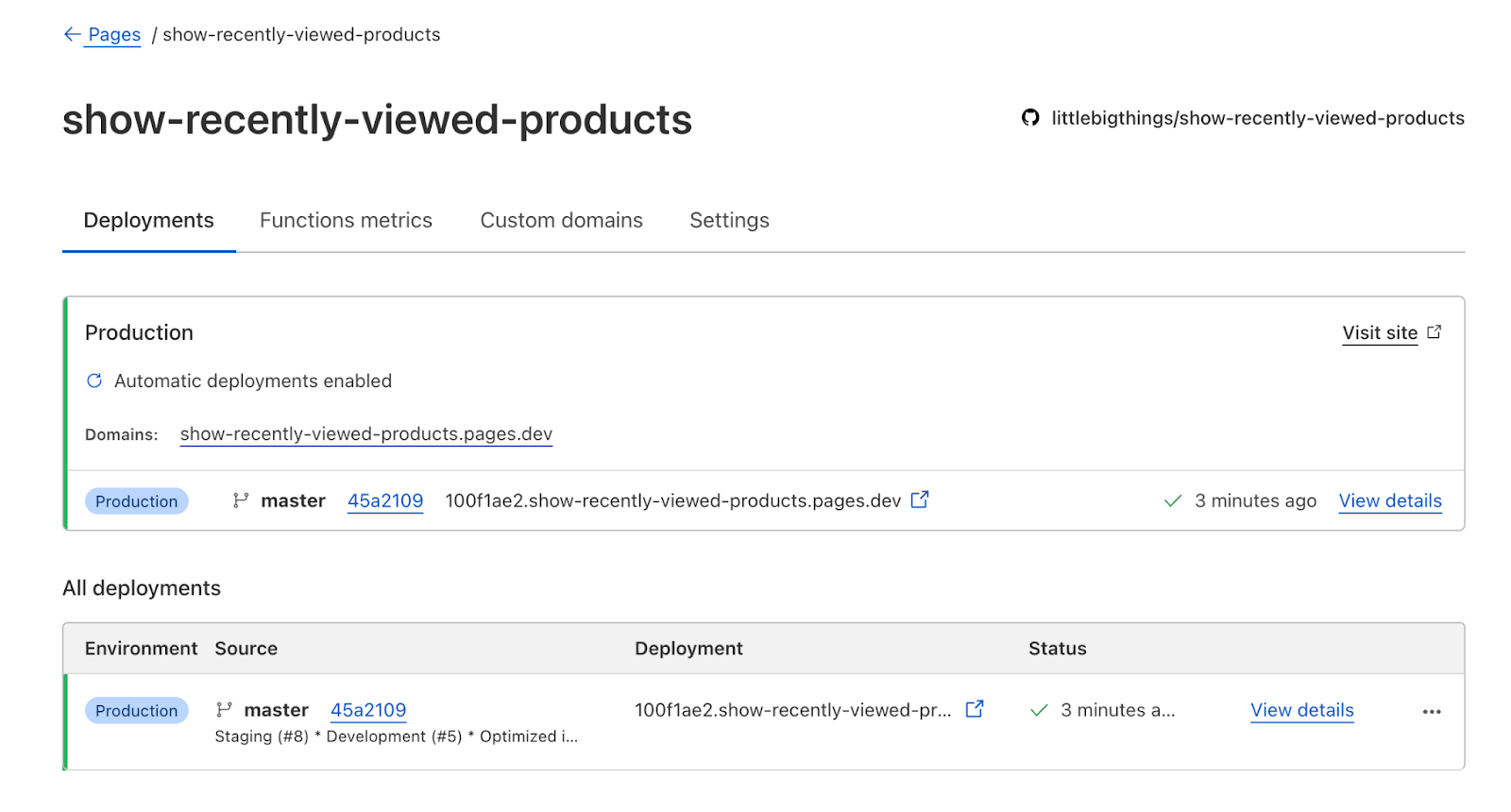Open external link icon in the Deployment column
The height and width of the screenshot is (812, 1511).
coord(975,709)
